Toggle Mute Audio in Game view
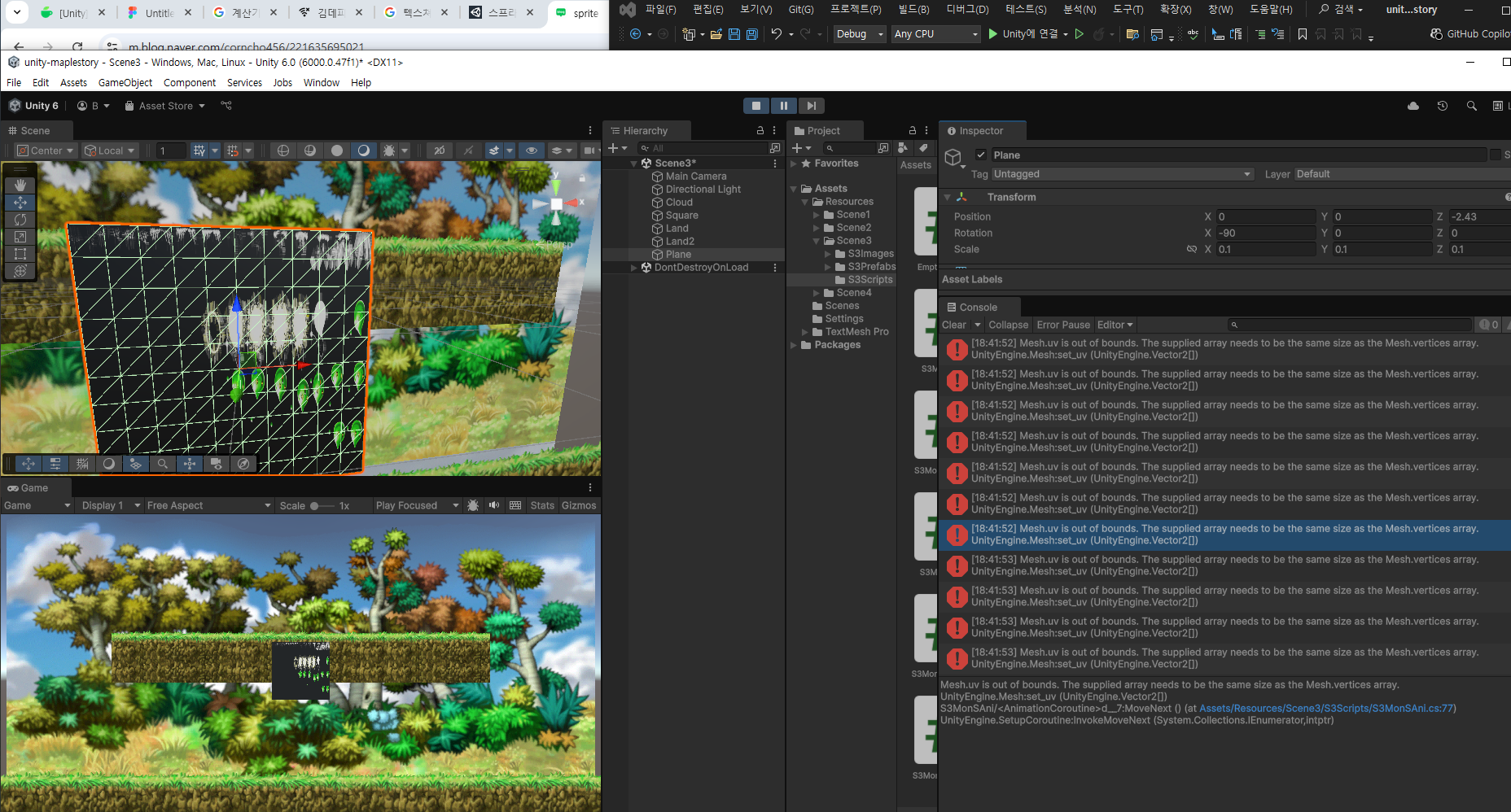This screenshot has width=1511, height=812. pyautogui.click(x=493, y=505)
